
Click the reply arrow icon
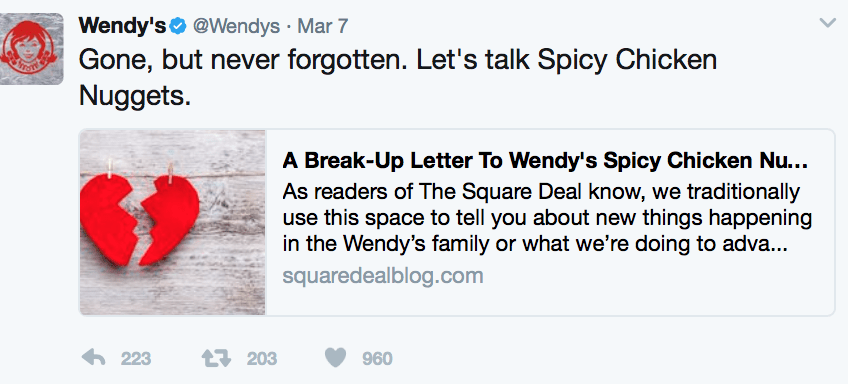[x=93, y=358]
